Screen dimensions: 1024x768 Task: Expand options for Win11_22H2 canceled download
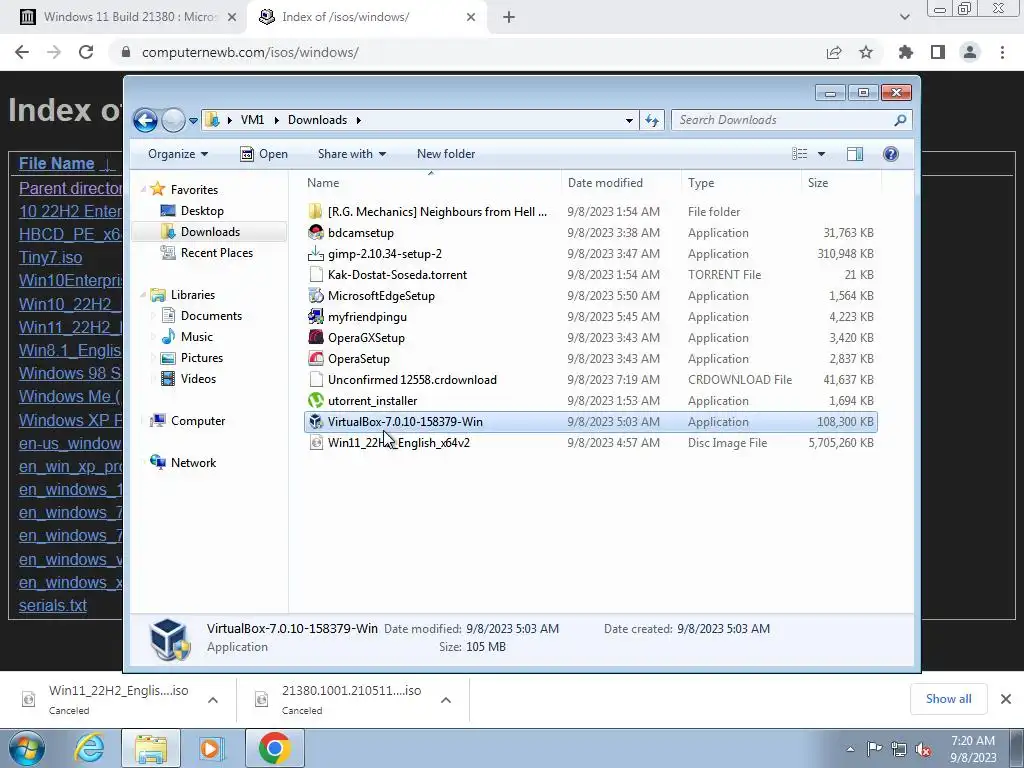213,700
